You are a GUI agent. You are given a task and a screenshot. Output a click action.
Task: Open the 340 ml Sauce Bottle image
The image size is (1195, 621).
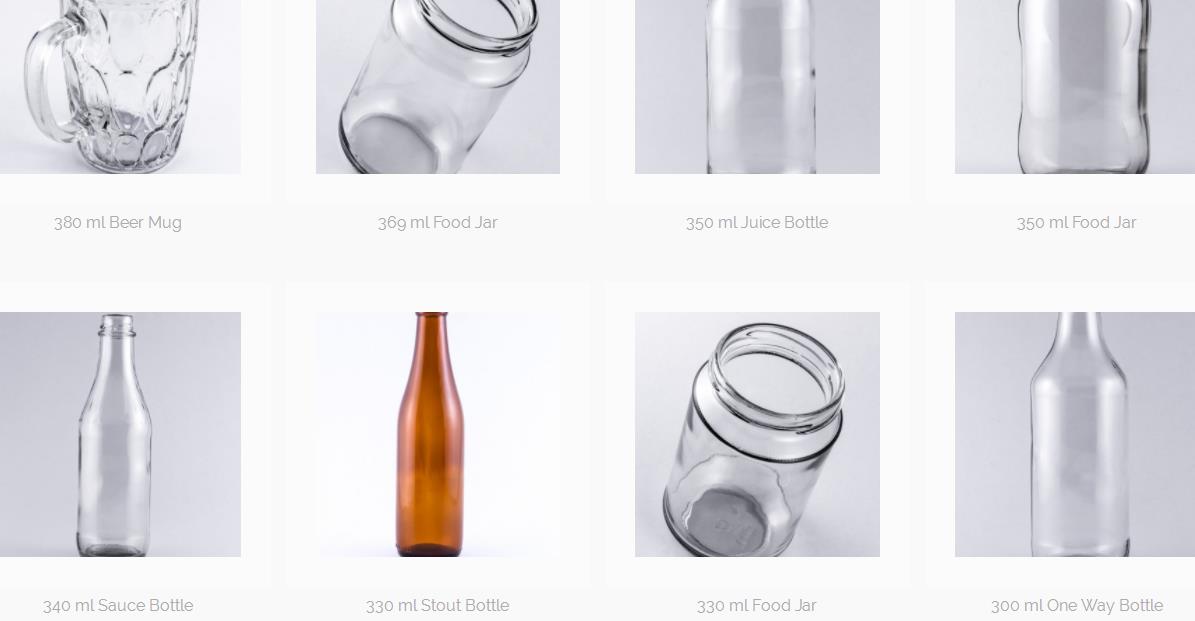(120, 434)
